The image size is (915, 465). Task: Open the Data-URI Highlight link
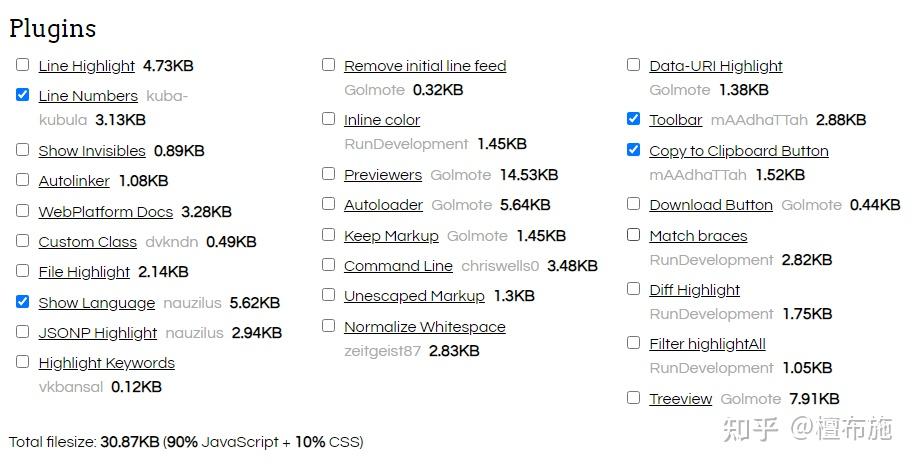[715, 66]
